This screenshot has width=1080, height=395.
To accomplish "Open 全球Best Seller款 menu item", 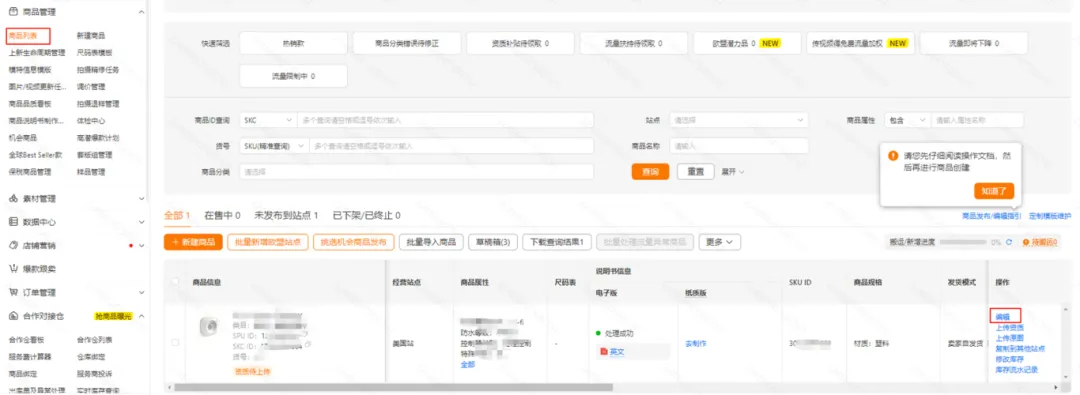I will coord(35,154).
